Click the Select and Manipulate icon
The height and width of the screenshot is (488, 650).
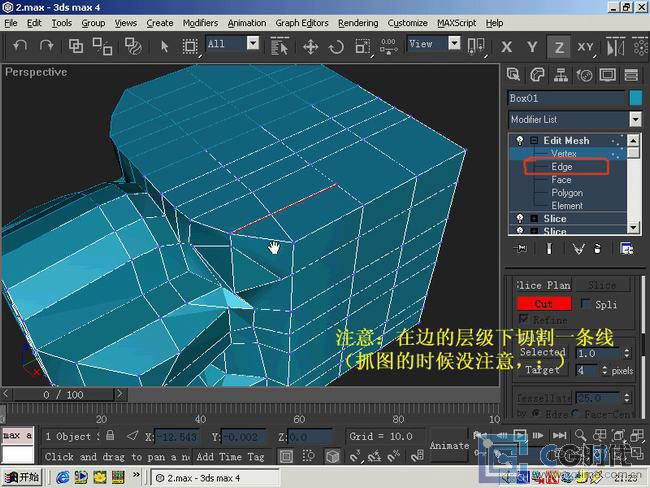(x=388, y=46)
